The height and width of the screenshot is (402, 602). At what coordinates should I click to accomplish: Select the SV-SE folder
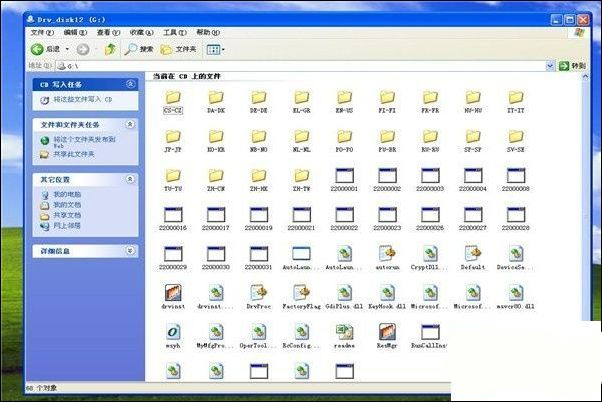click(516, 141)
